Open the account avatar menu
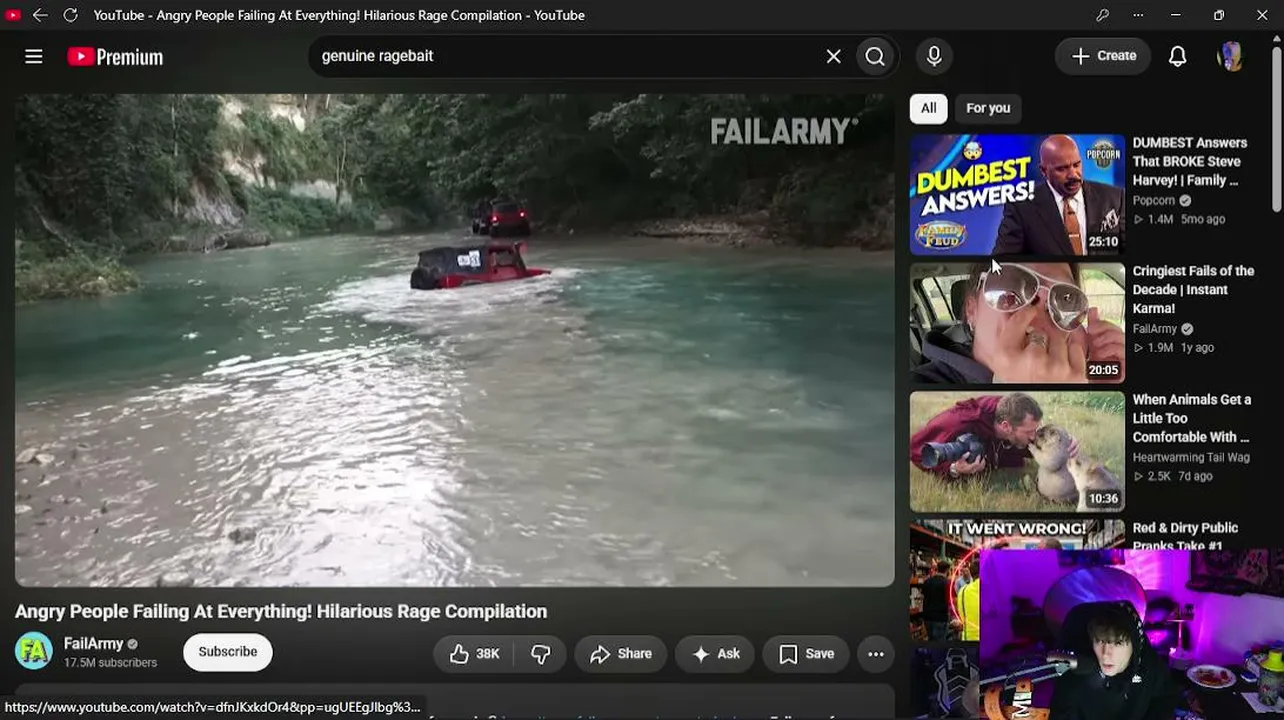1284x720 pixels. (1230, 57)
